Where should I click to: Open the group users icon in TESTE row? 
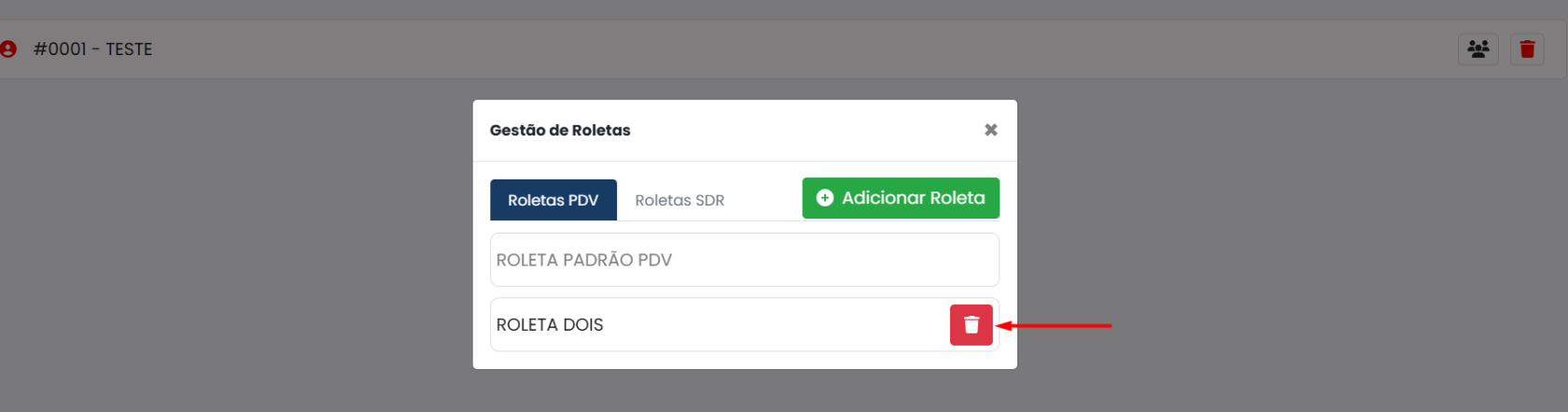(1478, 49)
